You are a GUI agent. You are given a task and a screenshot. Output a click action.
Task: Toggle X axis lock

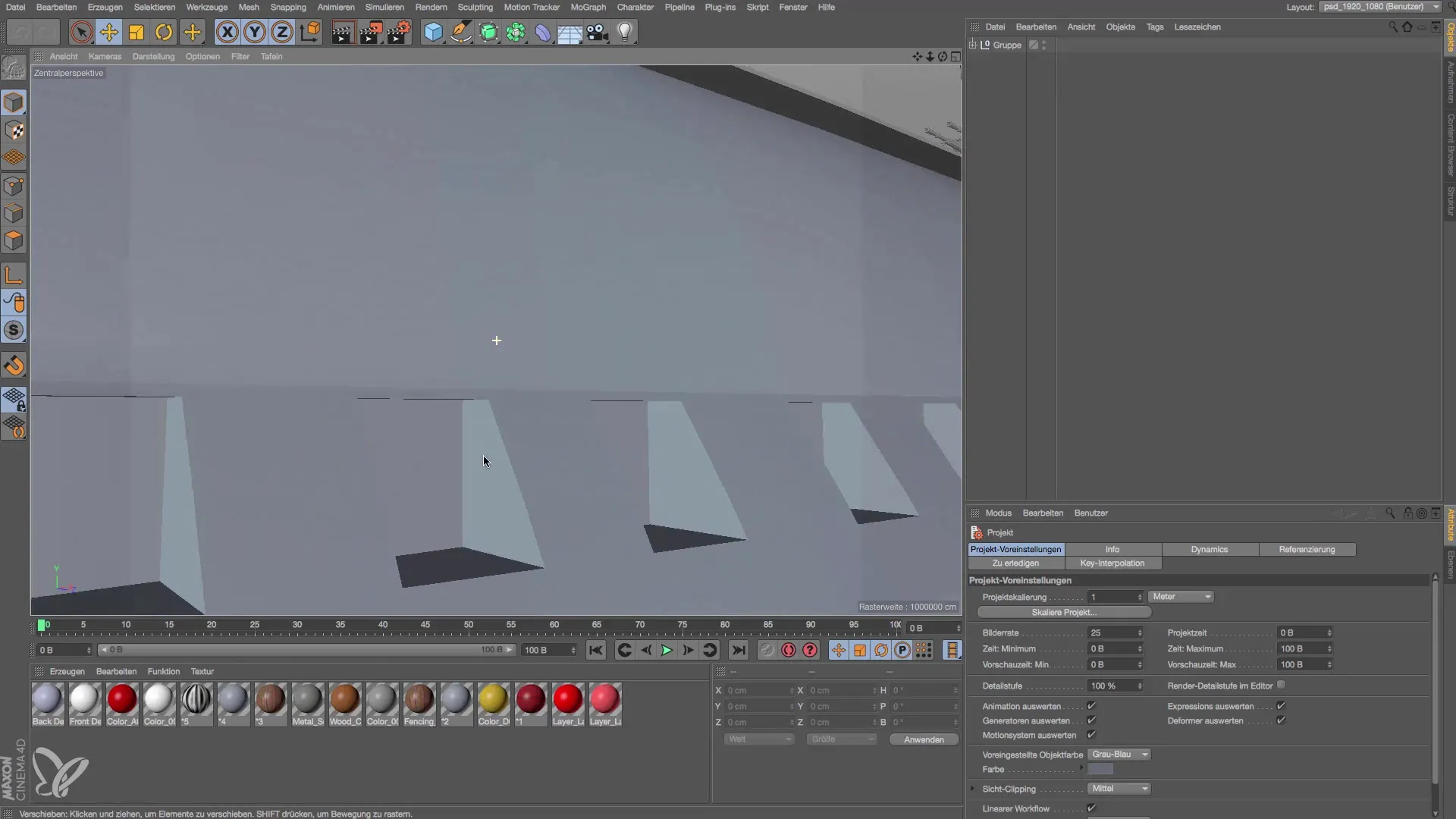coord(227,33)
